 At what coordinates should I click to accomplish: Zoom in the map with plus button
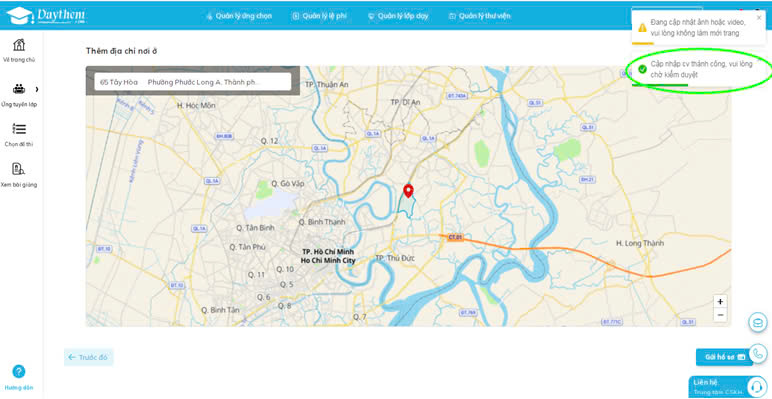coord(720,301)
